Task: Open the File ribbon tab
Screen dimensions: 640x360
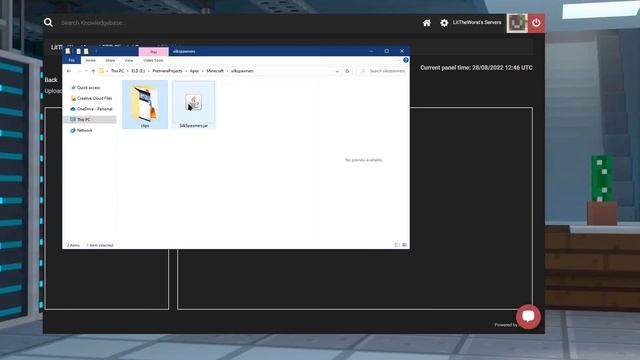Action: (72, 60)
